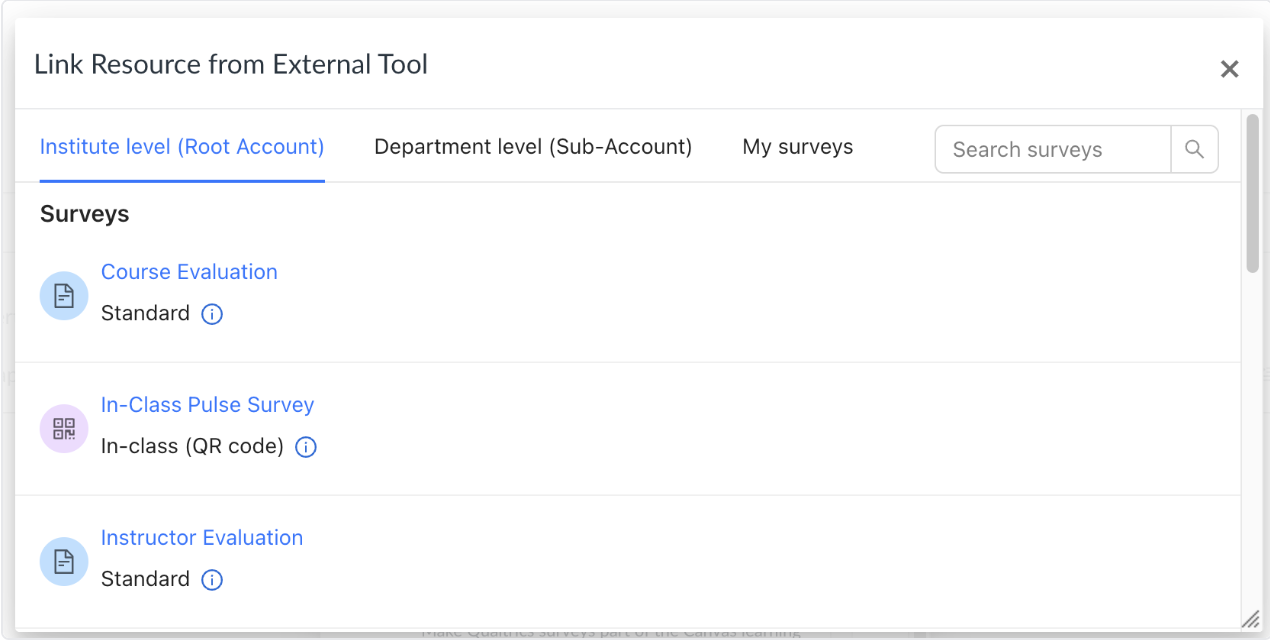This screenshot has height=640, width=1270.
Task: Click the In-Class Pulse Survey QR code icon
Action: pos(64,429)
